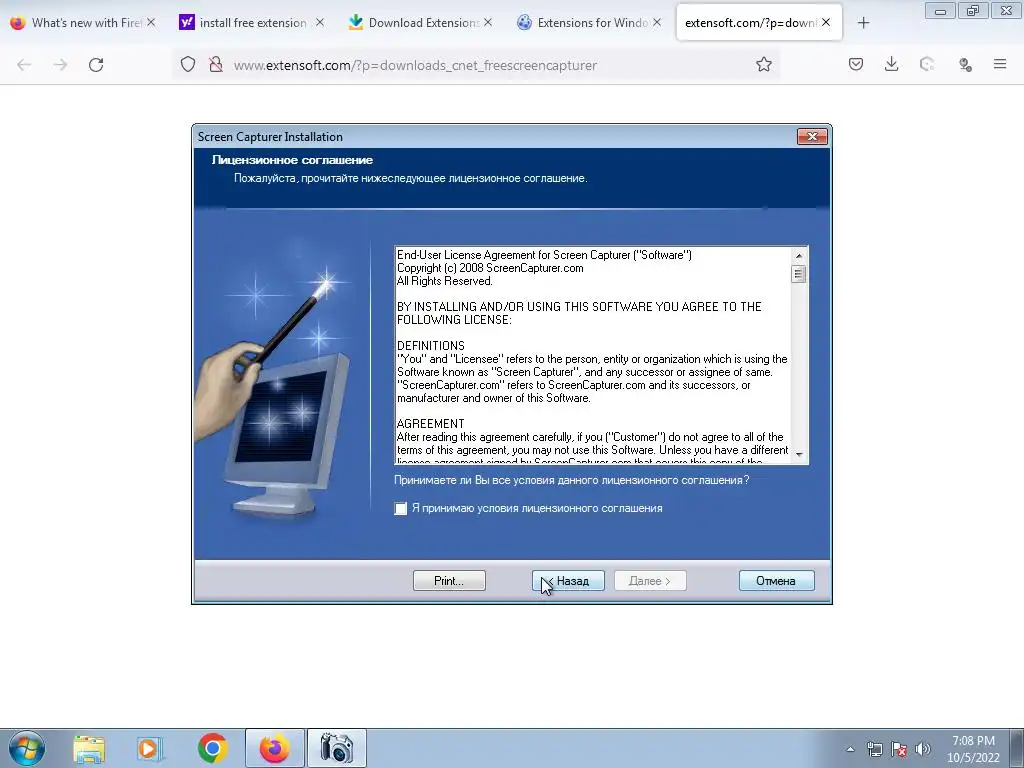
Task: Bookmark this page with the star
Action: [x=764, y=65]
